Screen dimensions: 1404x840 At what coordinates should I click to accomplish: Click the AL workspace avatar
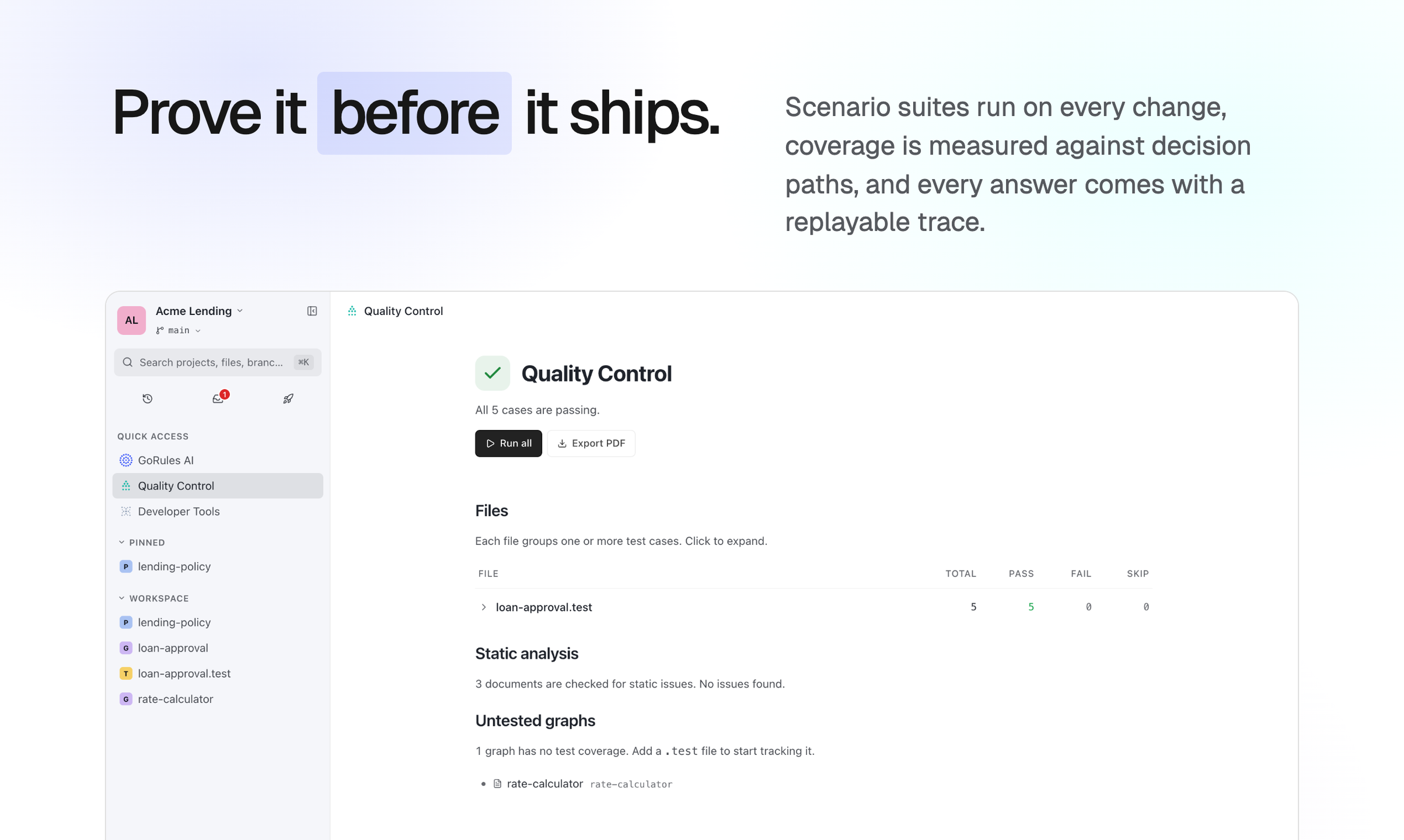point(131,320)
